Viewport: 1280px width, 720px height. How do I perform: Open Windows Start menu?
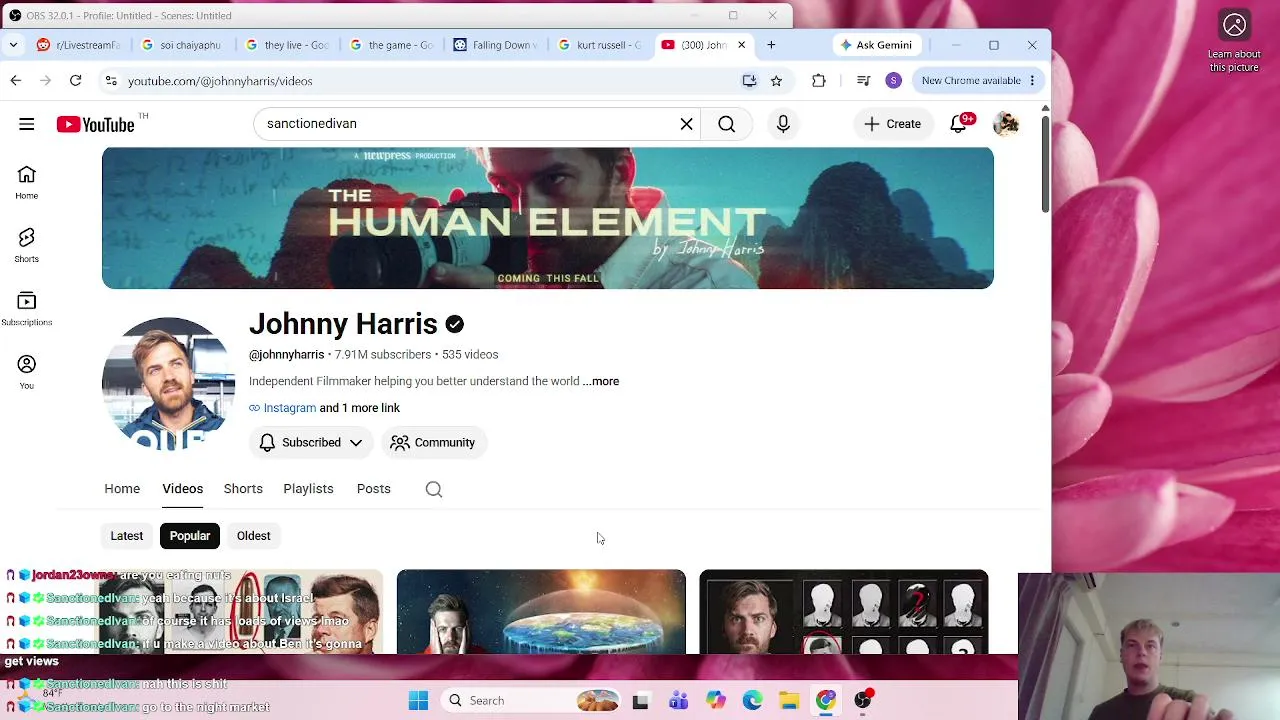(x=419, y=701)
